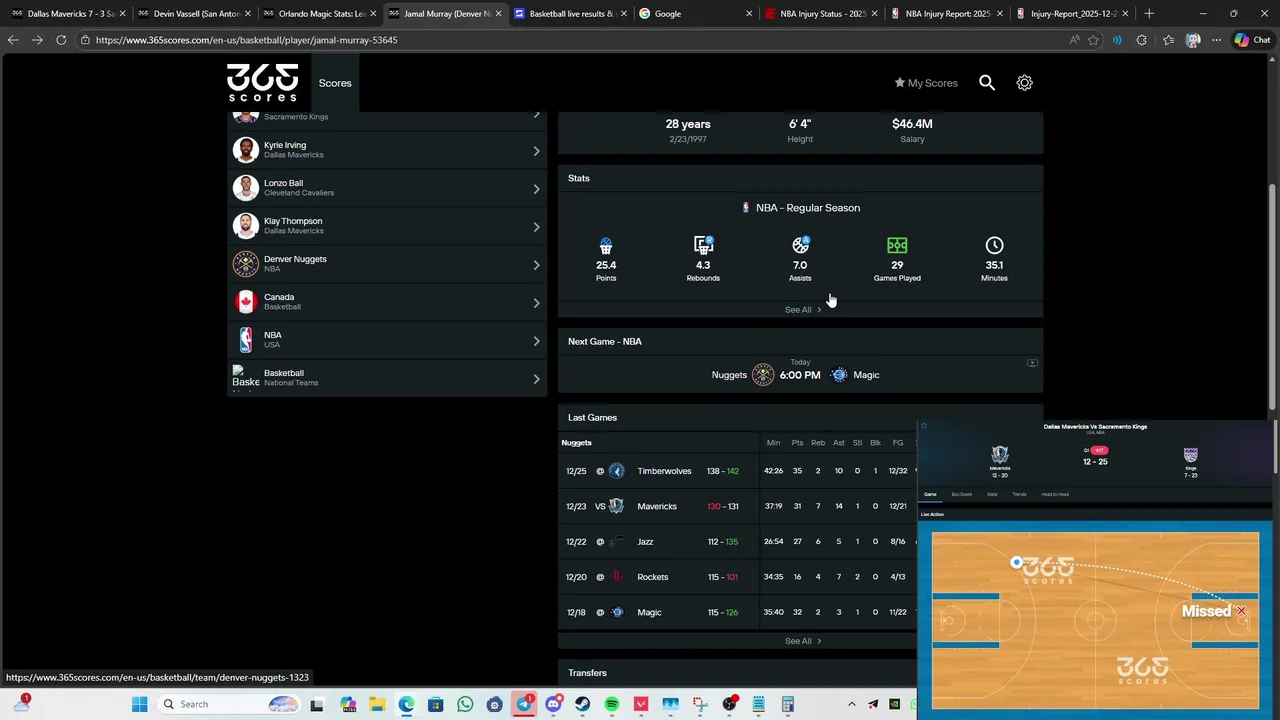The width and height of the screenshot is (1280, 720).
Task: Open the 12/25 Timberwolves game row
Action: (737, 471)
